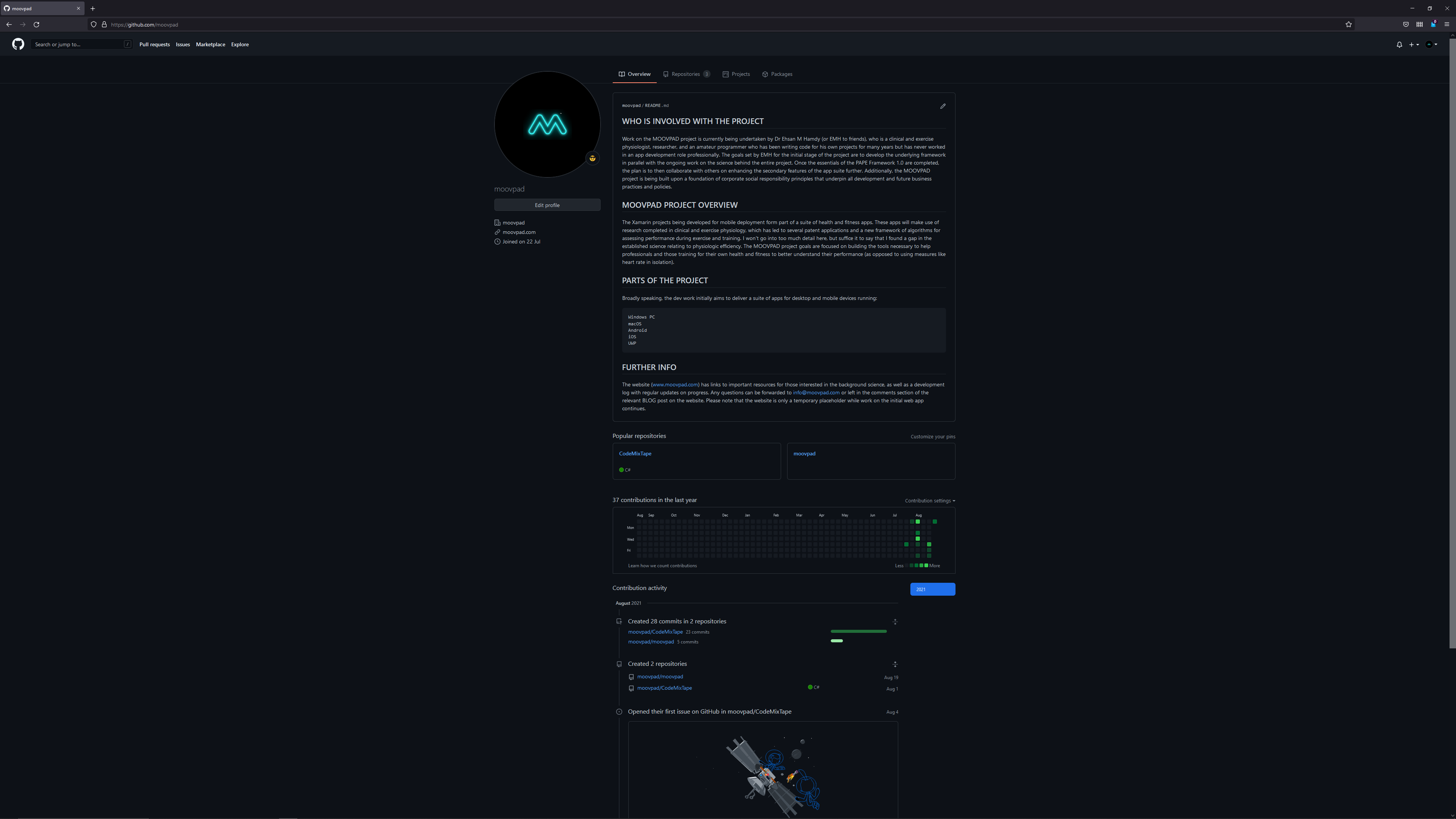Click the brightest contribution legend square
This screenshot has width=1456, height=819.
(x=926, y=566)
